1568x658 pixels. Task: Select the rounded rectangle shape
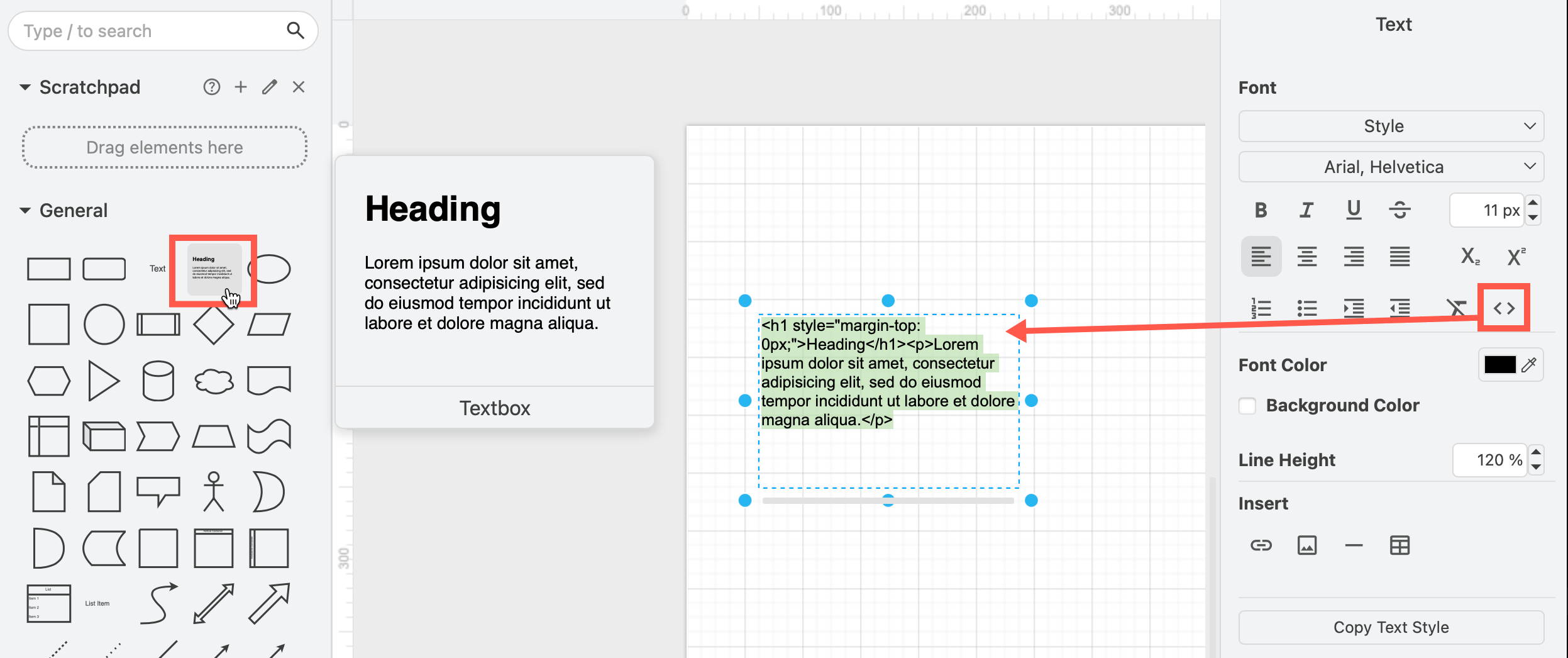pos(104,269)
